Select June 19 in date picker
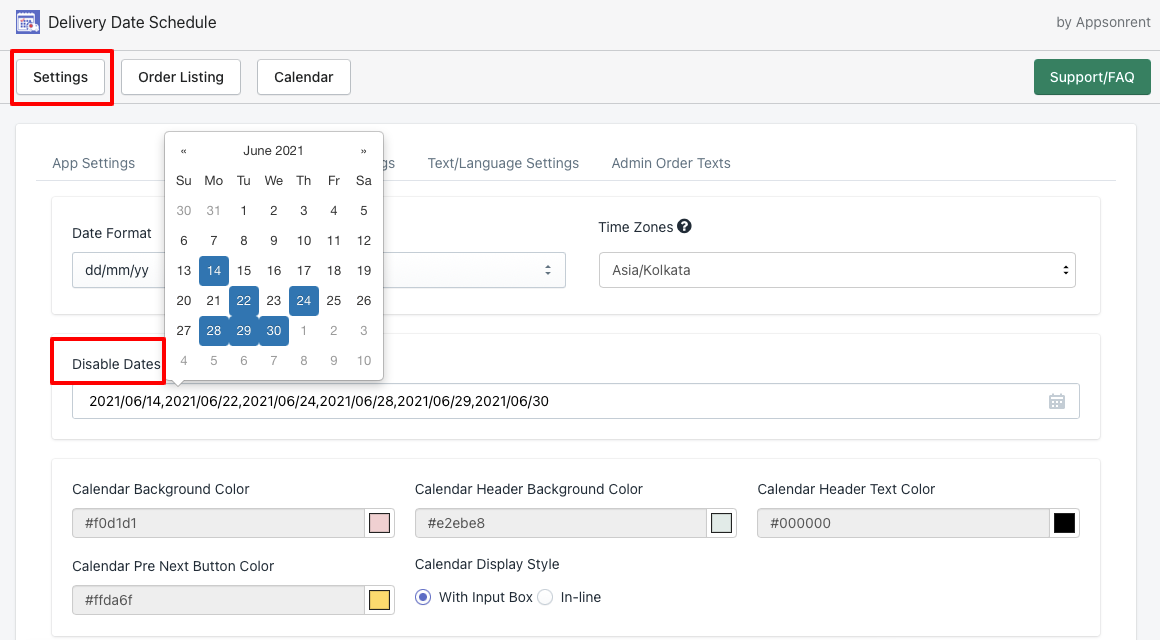 coord(364,271)
